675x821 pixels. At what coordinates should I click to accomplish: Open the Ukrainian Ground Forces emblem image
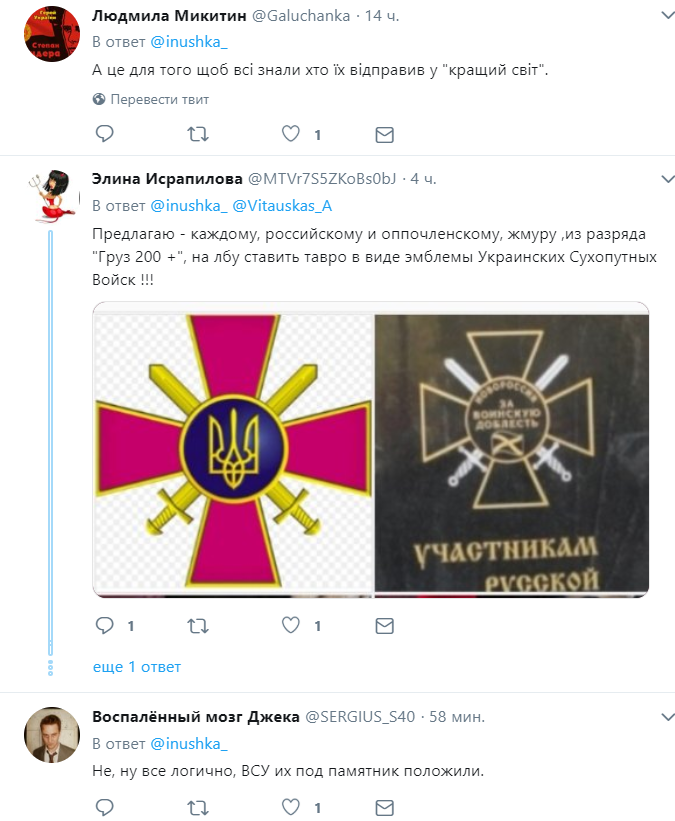click(233, 449)
